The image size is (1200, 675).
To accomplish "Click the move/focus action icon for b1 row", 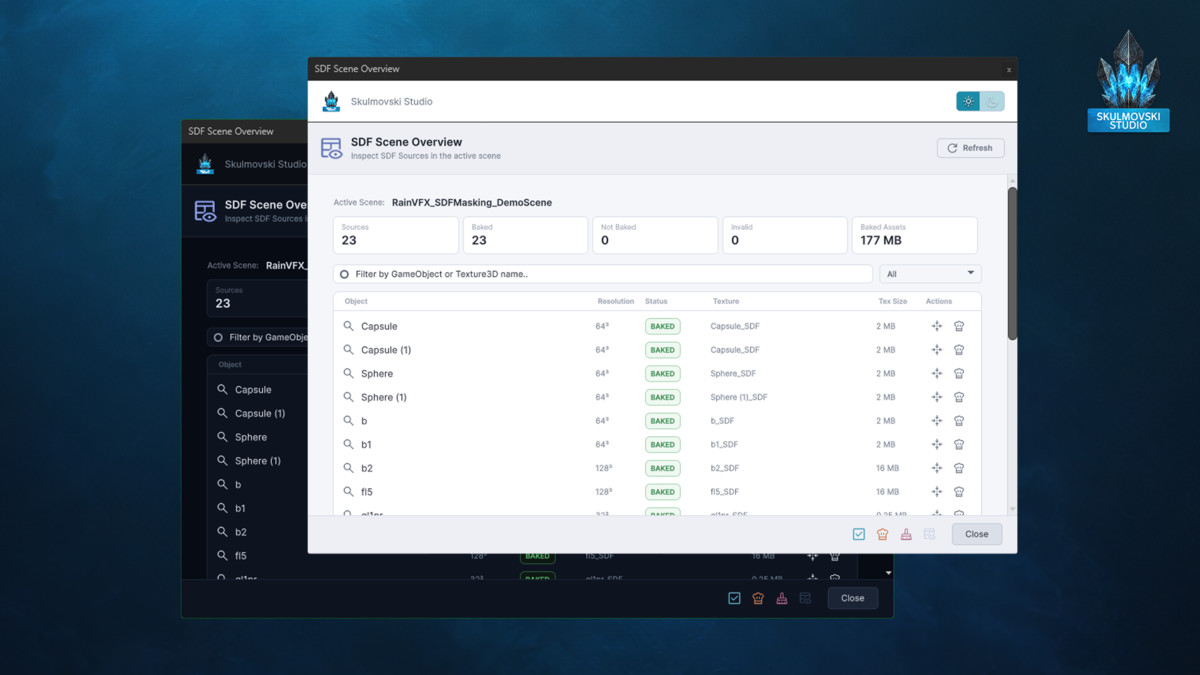I will (x=937, y=444).
